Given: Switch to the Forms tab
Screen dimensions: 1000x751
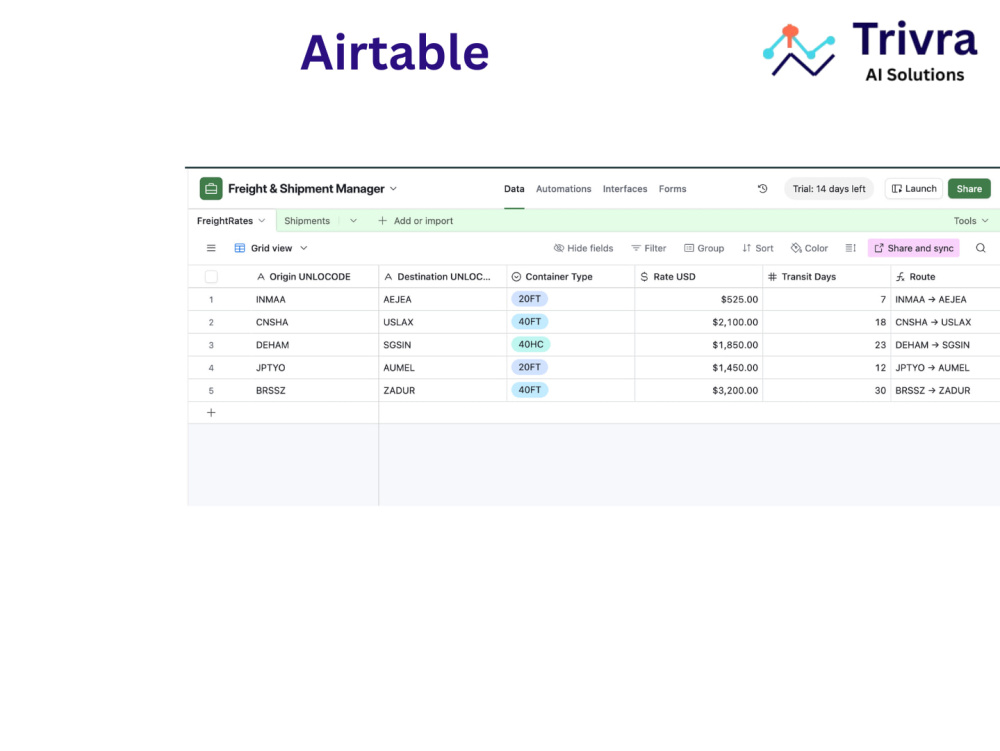Looking at the screenshot, I should coord(672,189).
